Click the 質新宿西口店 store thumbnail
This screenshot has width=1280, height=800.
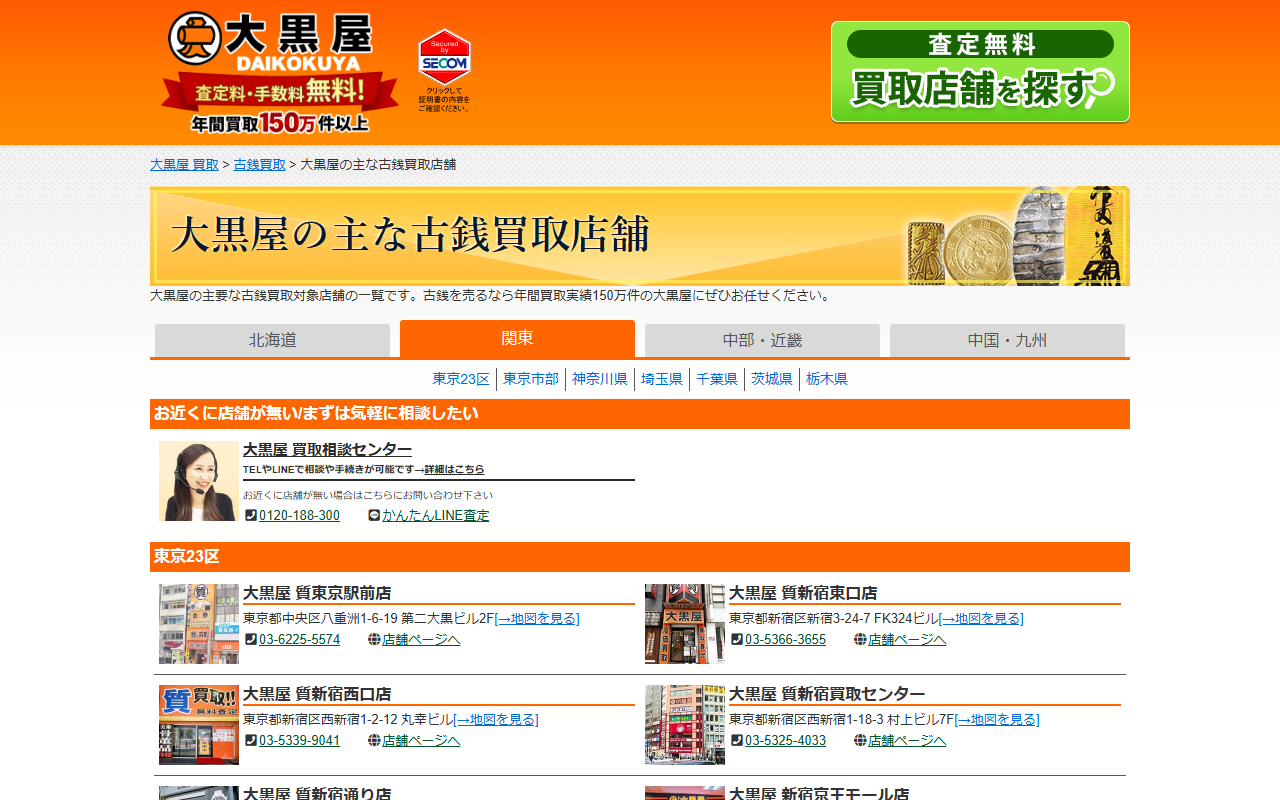(199, 725)
